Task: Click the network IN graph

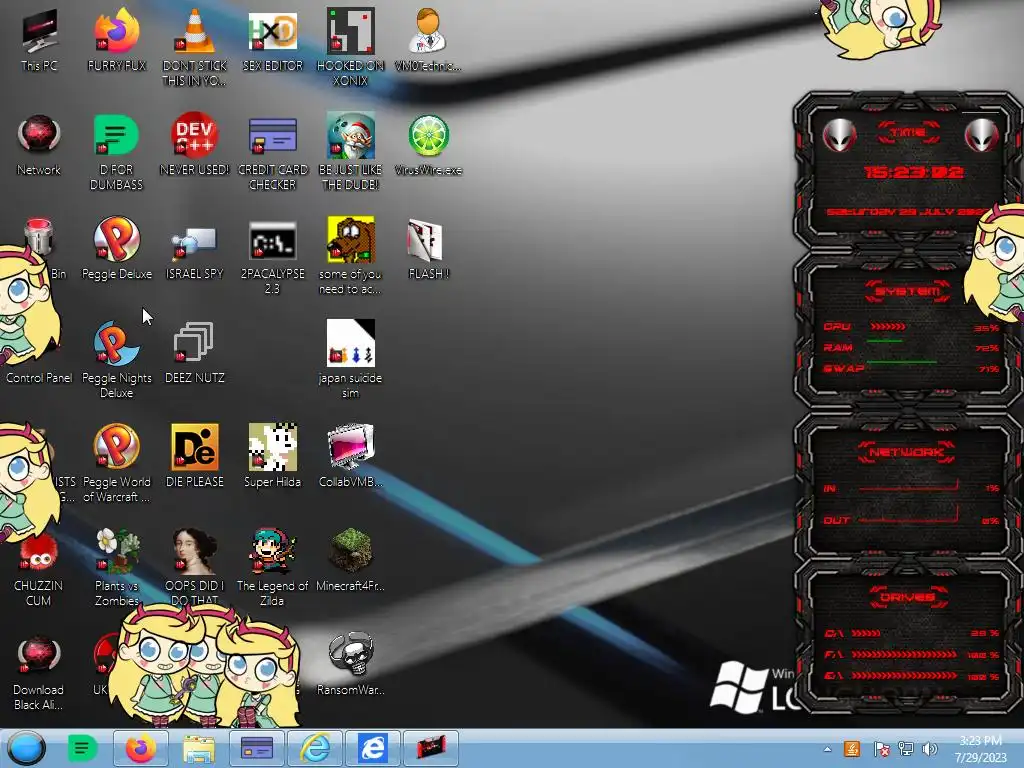Action: click(908, 486)
